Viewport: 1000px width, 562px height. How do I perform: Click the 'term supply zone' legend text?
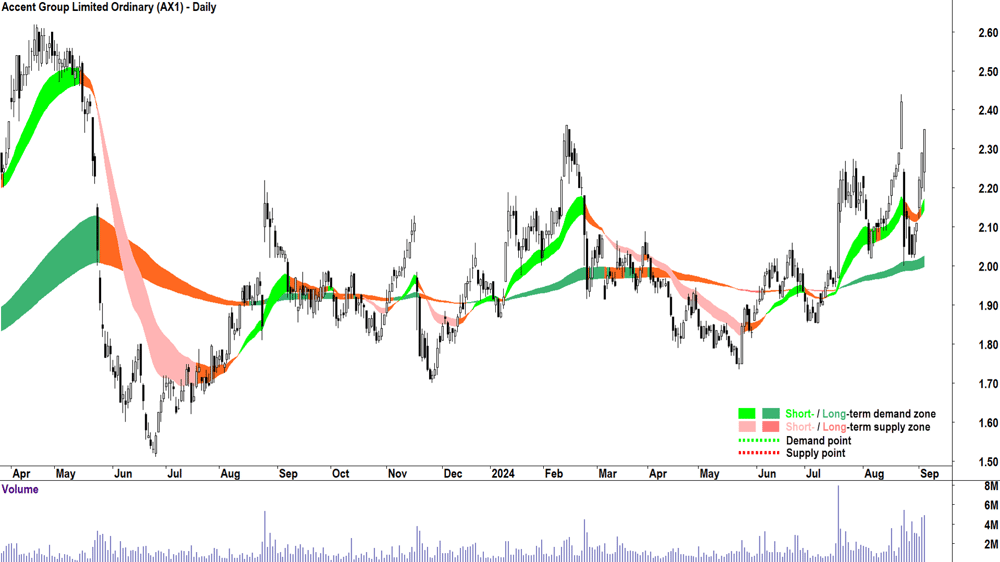(888, 427)
